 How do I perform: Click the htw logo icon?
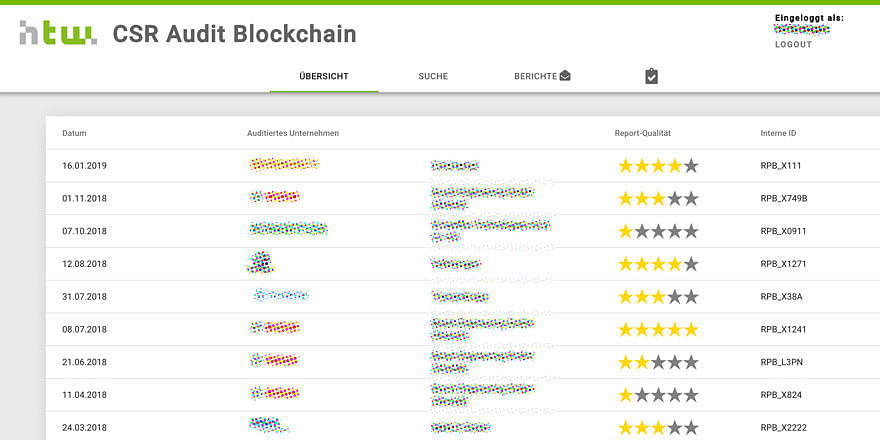point(57,34)
